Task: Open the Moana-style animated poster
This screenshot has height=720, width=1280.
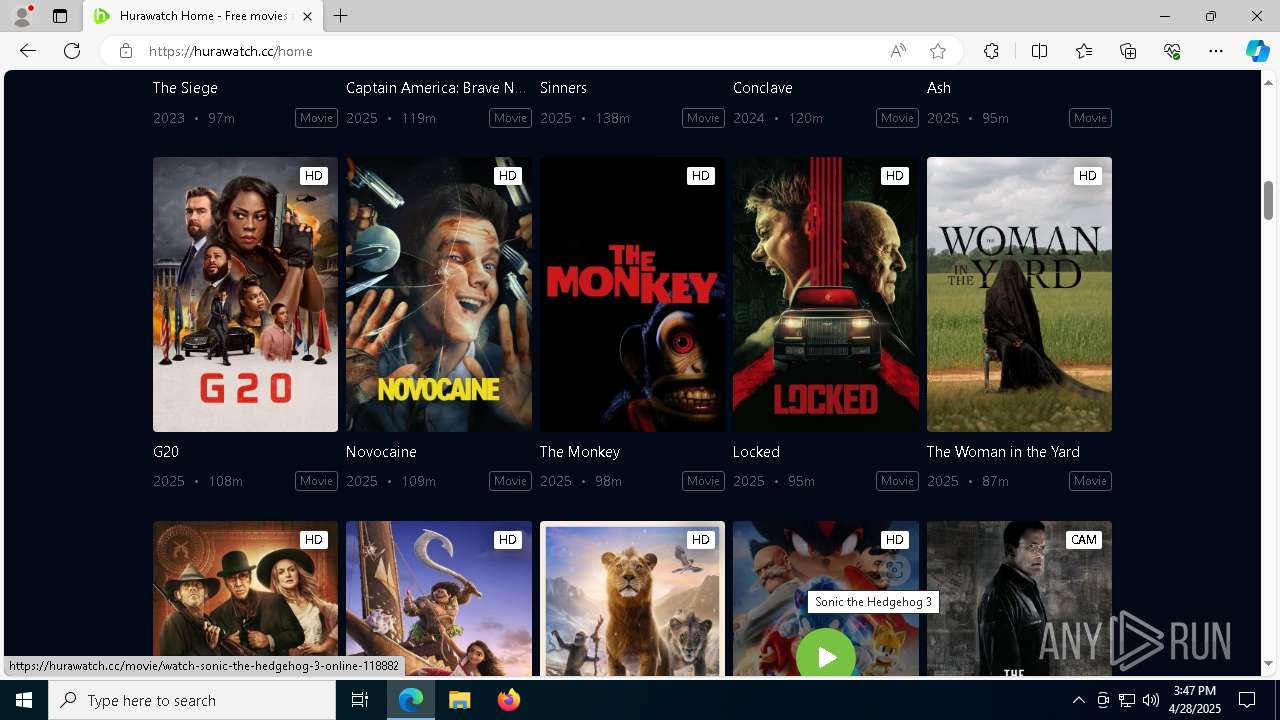Action: pyautogui.click(x=439, y=598)
